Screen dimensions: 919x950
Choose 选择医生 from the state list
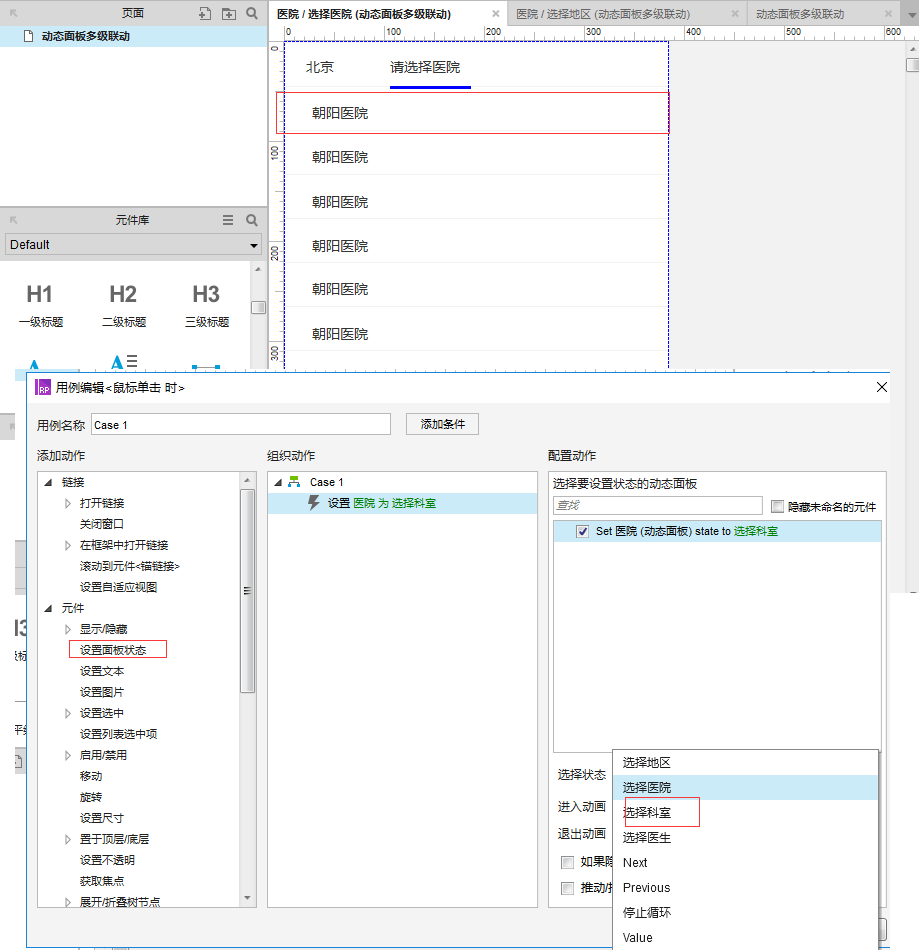click(649, 837)
